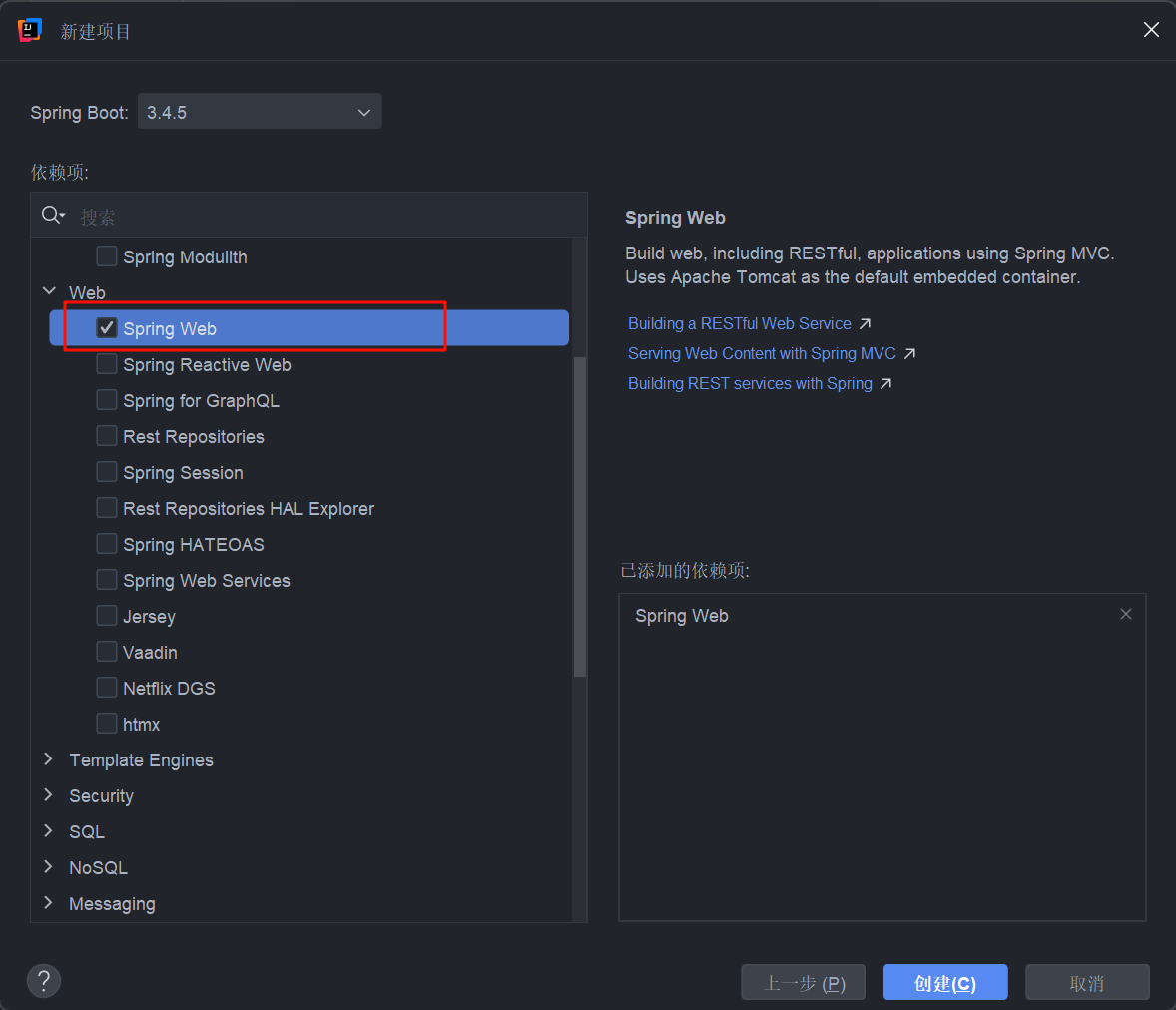The image size is (1176, 1010).
Task: Expand the Security category
Action: click(49, 794)
